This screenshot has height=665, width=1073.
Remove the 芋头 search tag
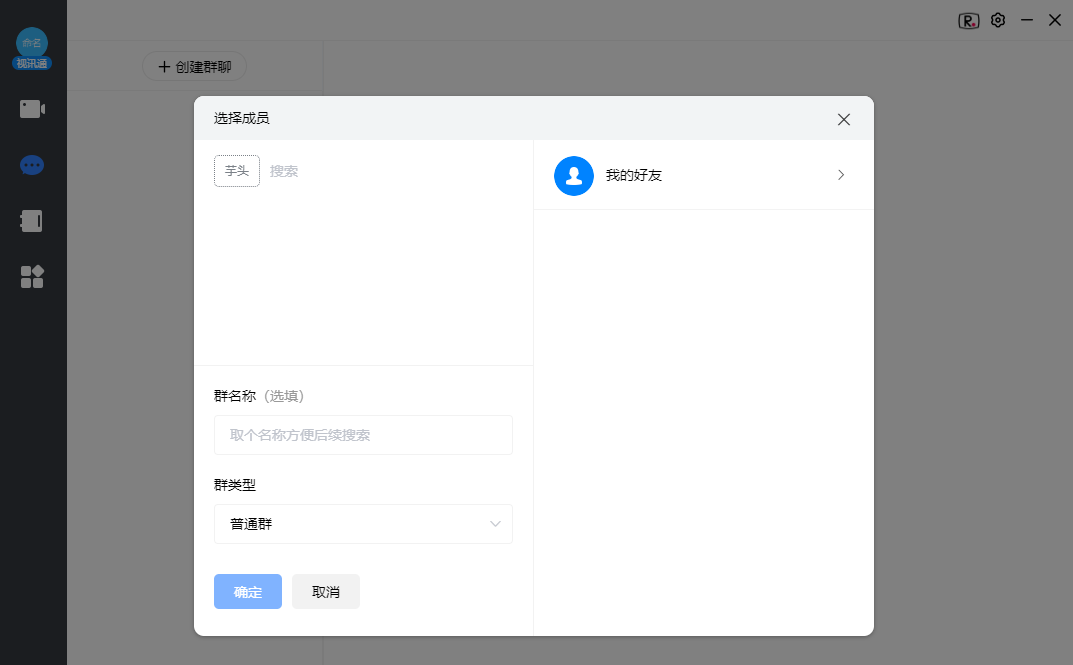point(236,170)
